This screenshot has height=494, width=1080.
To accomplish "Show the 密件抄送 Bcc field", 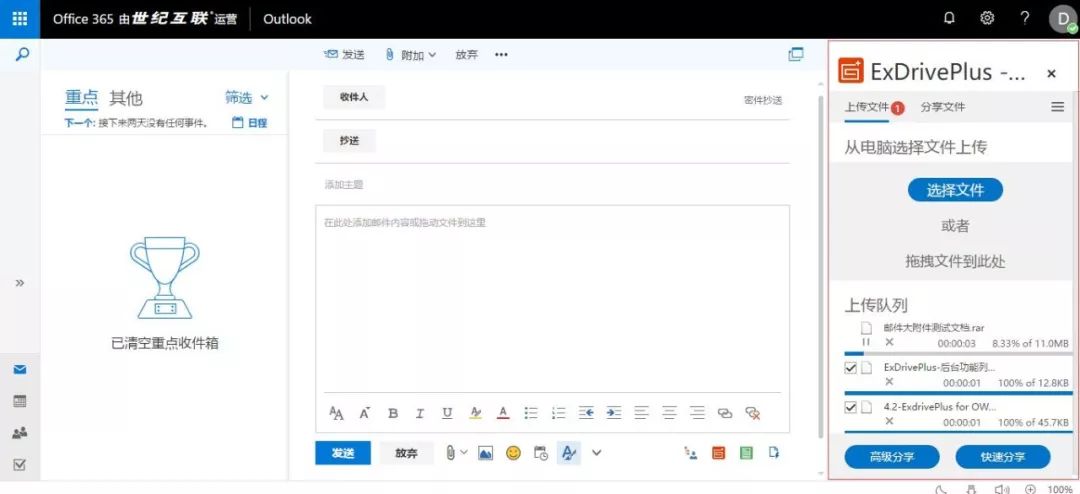I will tap(762, 100).
